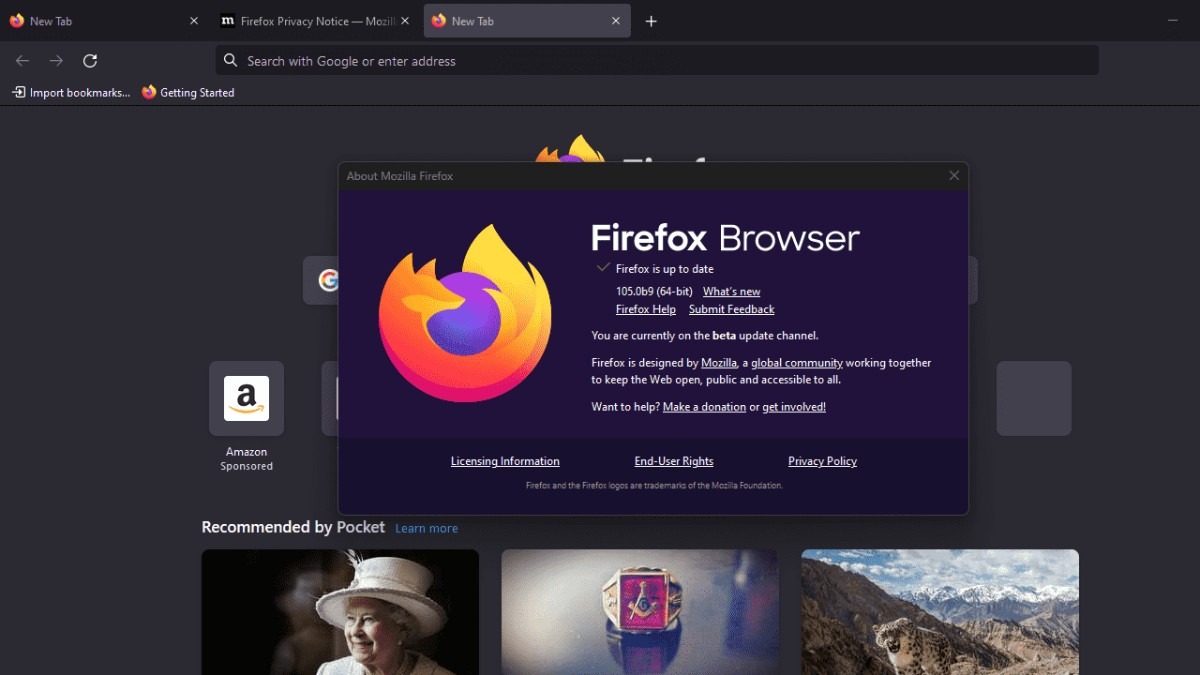Open the Masonic ring Pocket story thumbnail
This screenshot has height=675, width=1200.
point(640,612)
